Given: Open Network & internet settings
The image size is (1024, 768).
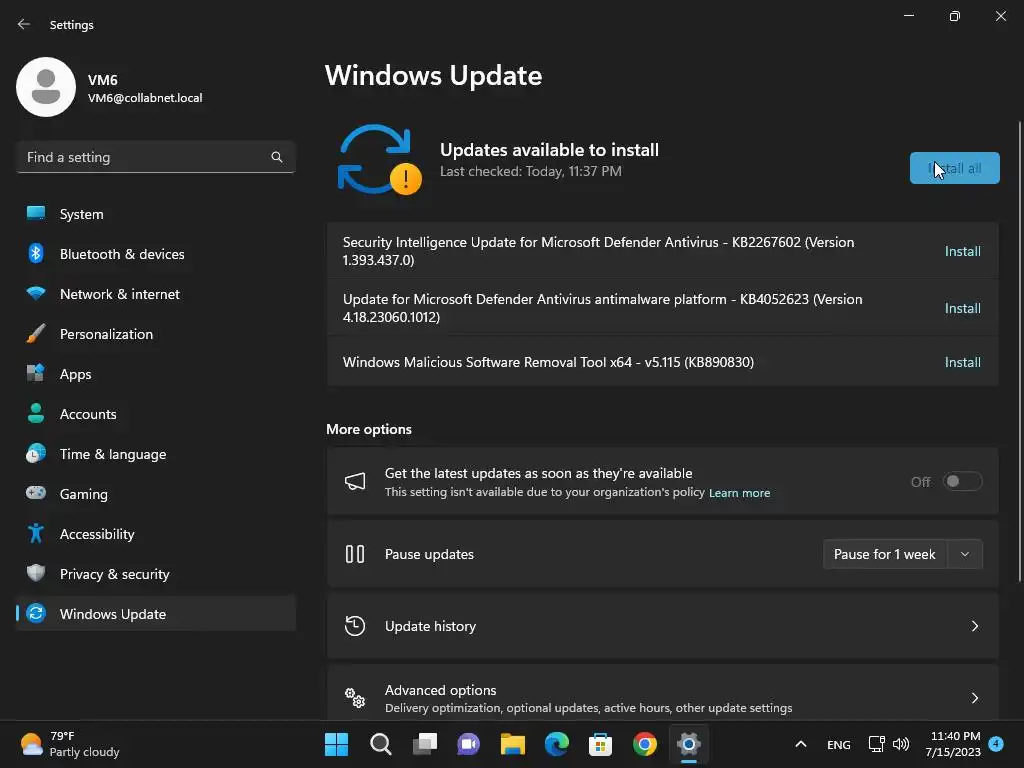Looking at the screenshot, I should pos(155,294).
